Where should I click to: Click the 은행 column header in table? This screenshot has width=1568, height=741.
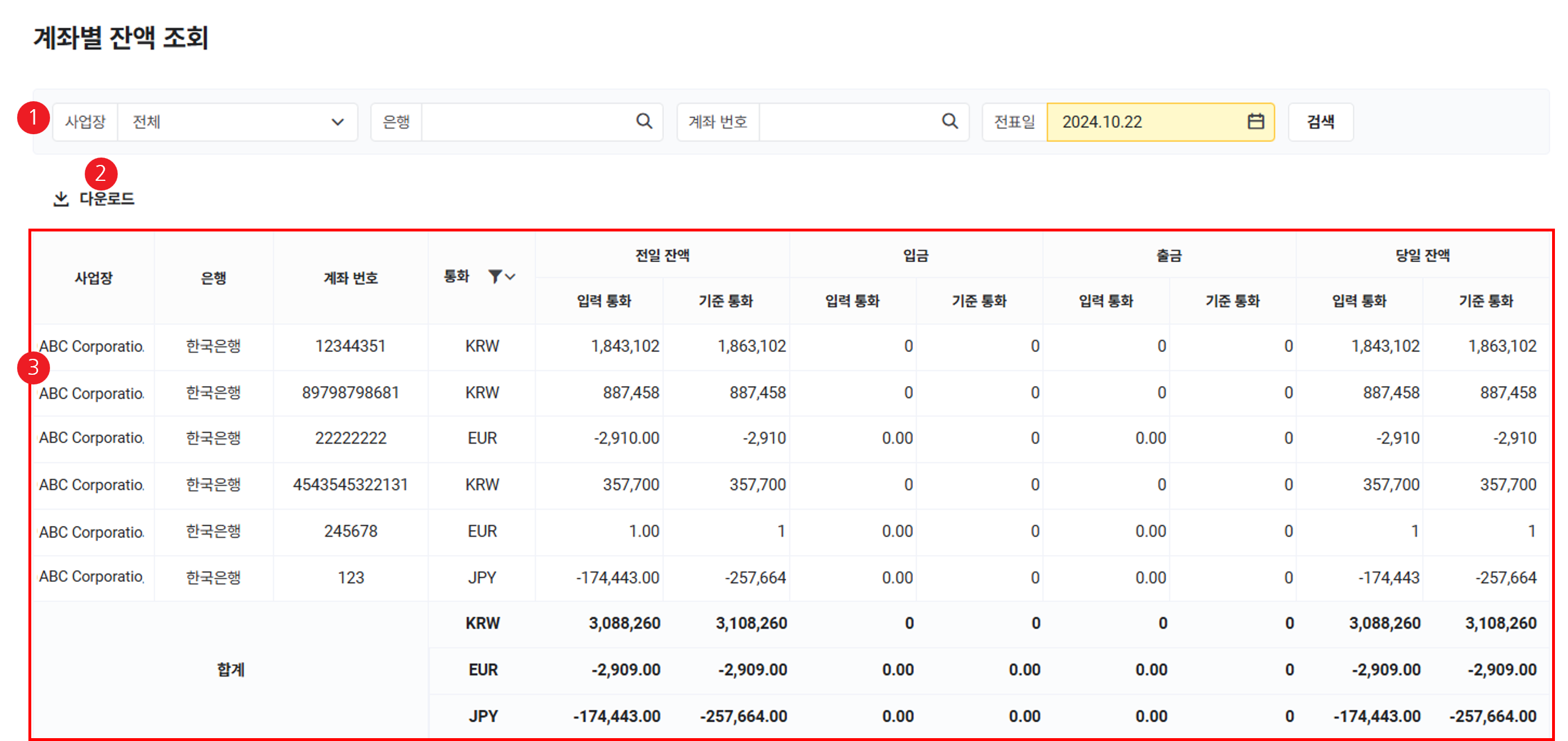tap(214, 278)
